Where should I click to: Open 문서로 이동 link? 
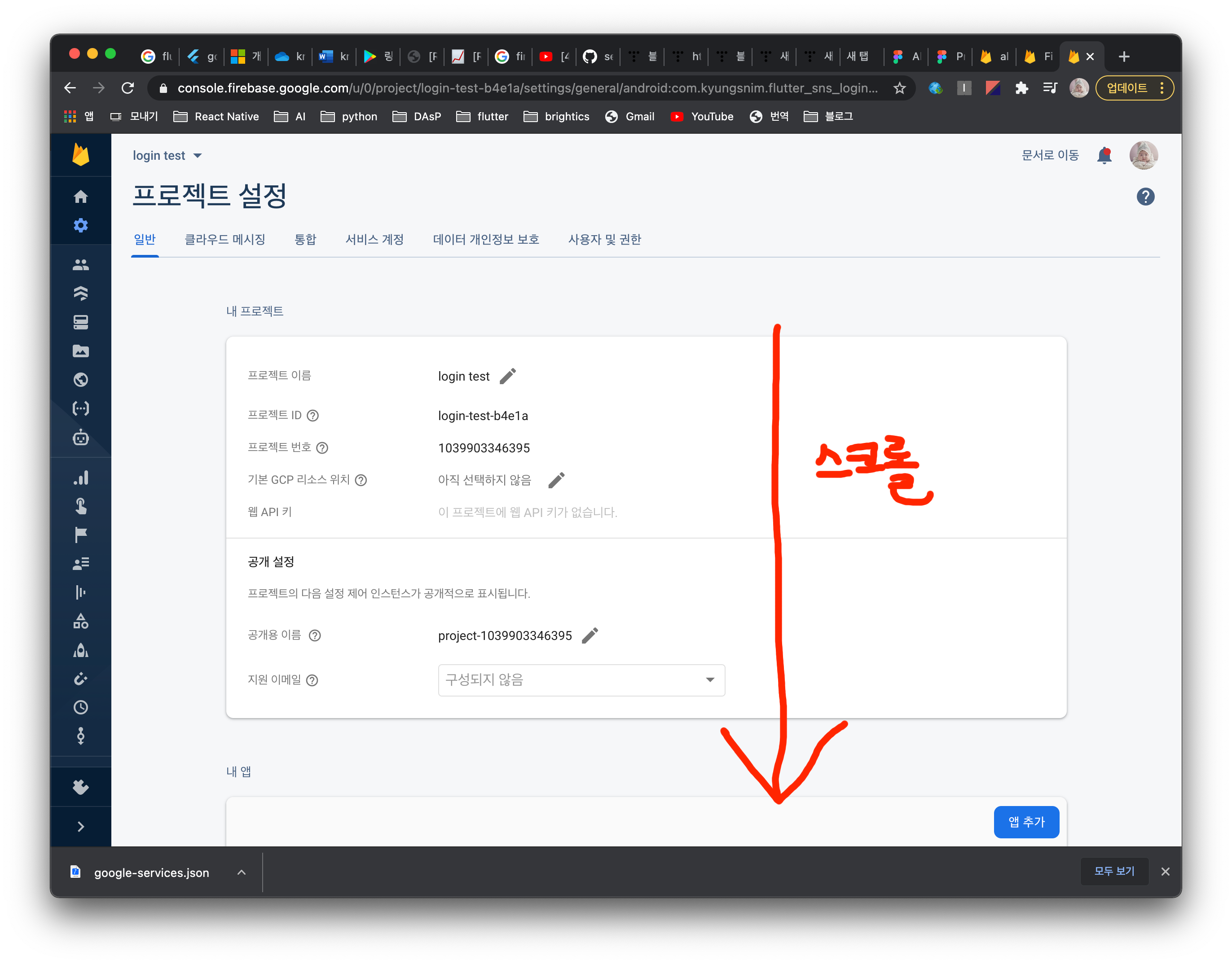pos(1050,155)
